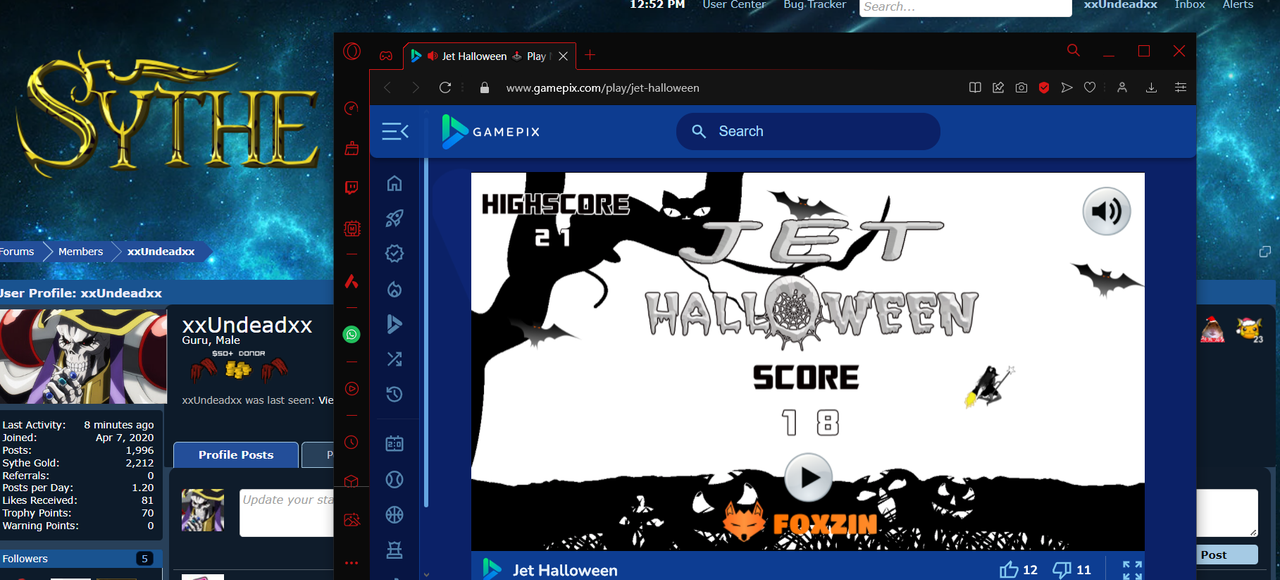Open the Downloads icon in browser toolbar
This screenshot has height=580, width=1280.
pyautogui.click(x=1152, y=88)
